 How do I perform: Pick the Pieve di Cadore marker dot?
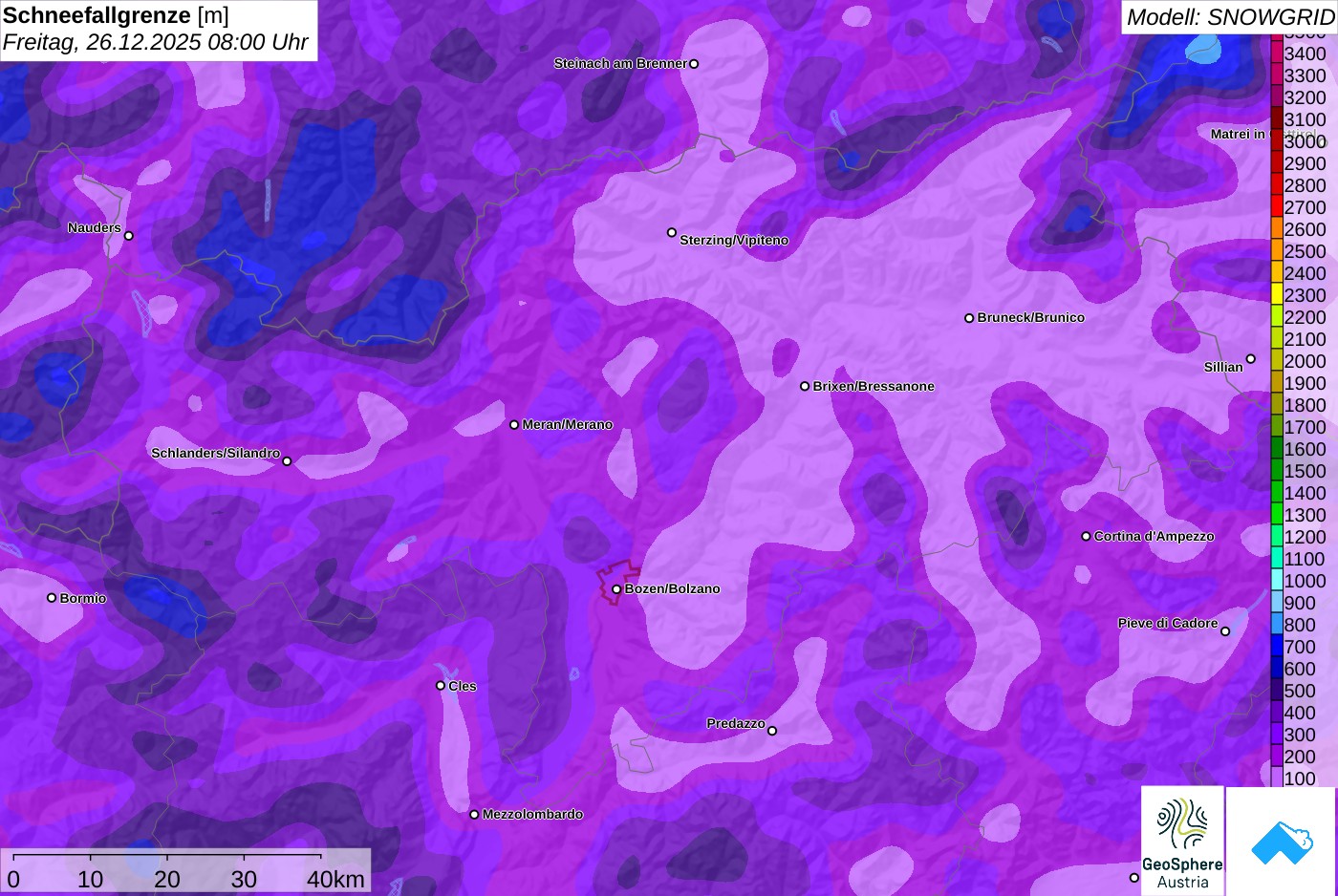point(1225,631)
